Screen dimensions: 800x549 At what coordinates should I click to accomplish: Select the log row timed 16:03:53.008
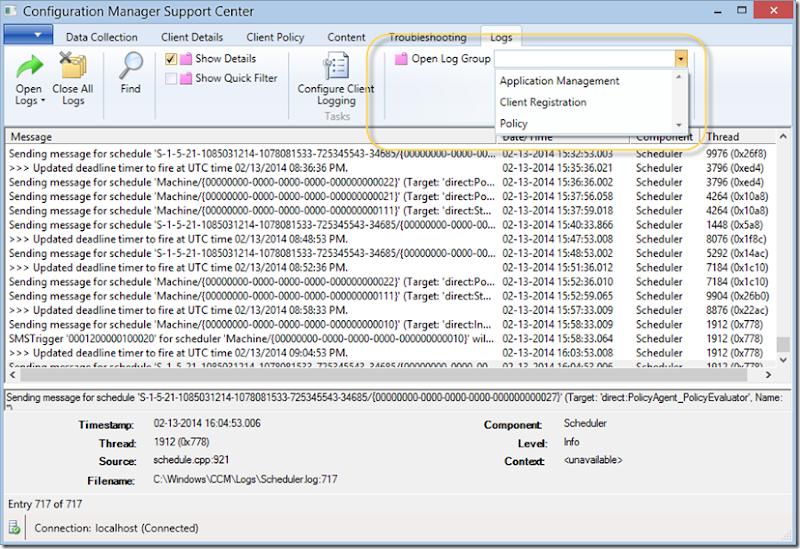[x=390, y=353]
